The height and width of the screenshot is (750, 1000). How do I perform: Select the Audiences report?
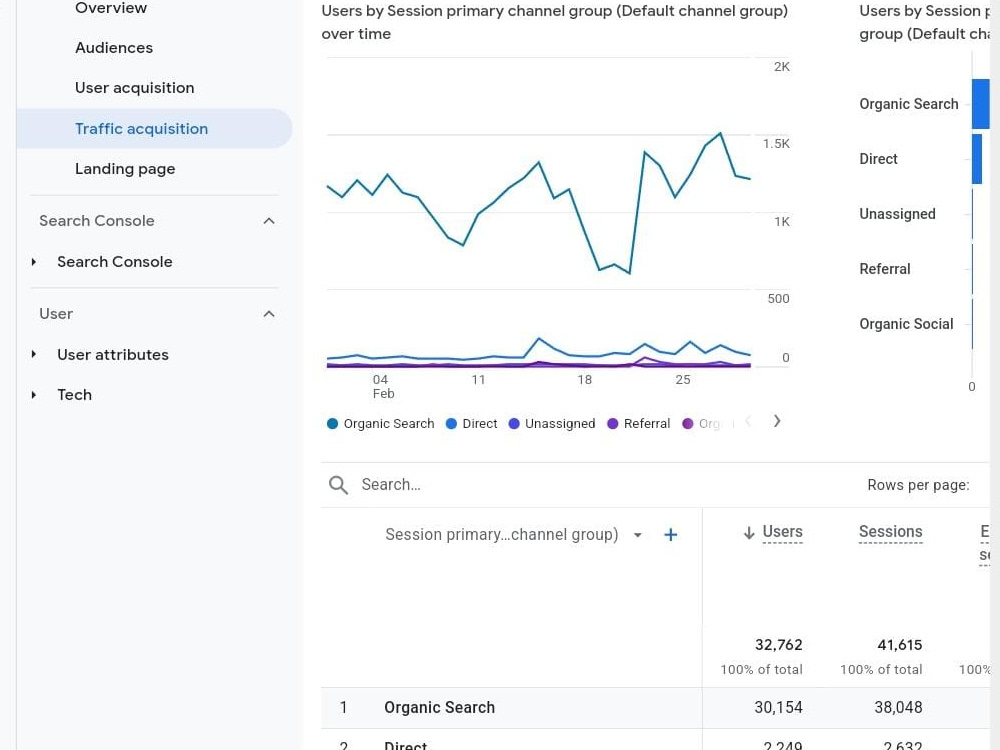click(114, 47)
